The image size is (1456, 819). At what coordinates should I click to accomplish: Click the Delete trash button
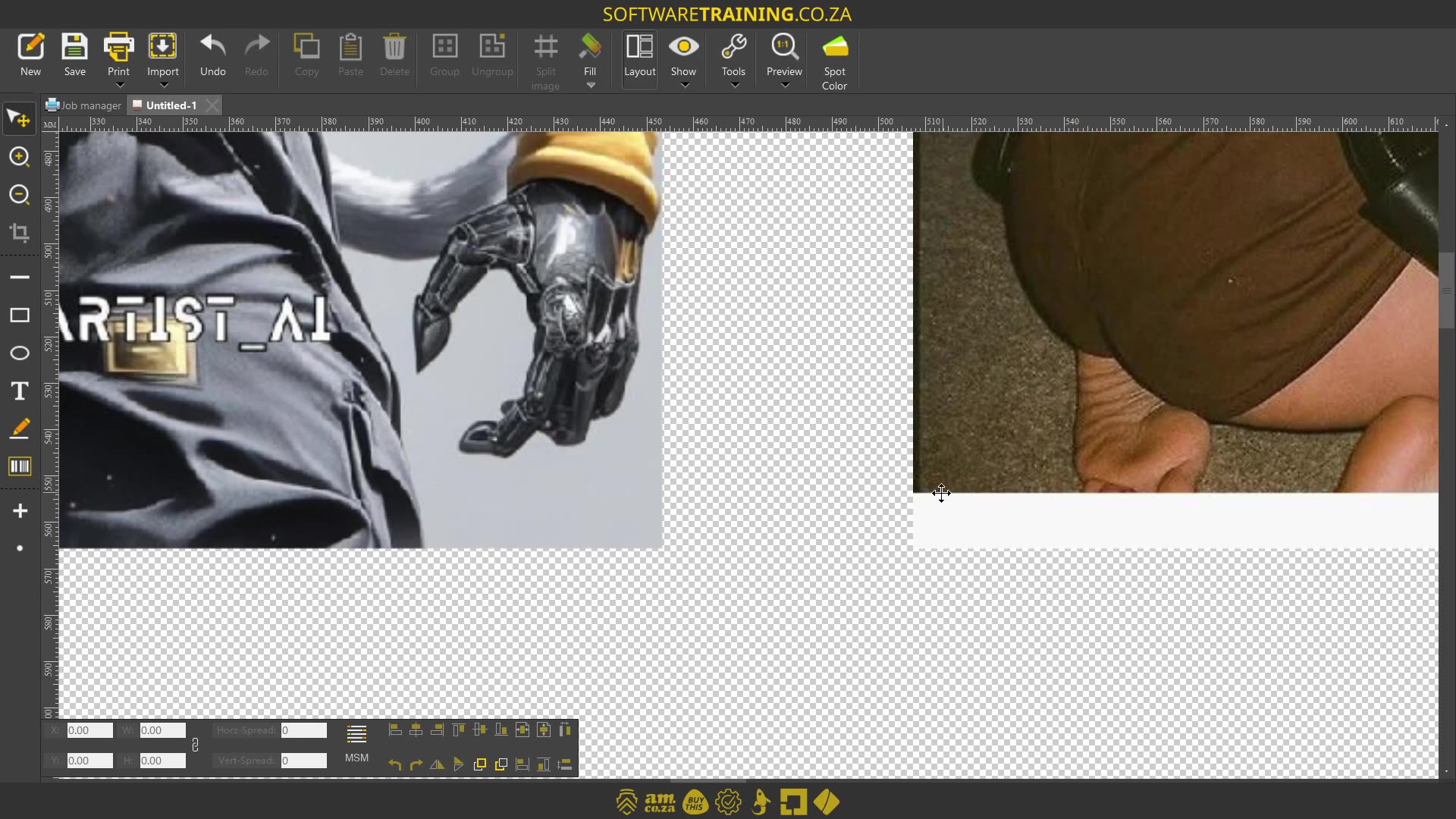tap(394, 55)
